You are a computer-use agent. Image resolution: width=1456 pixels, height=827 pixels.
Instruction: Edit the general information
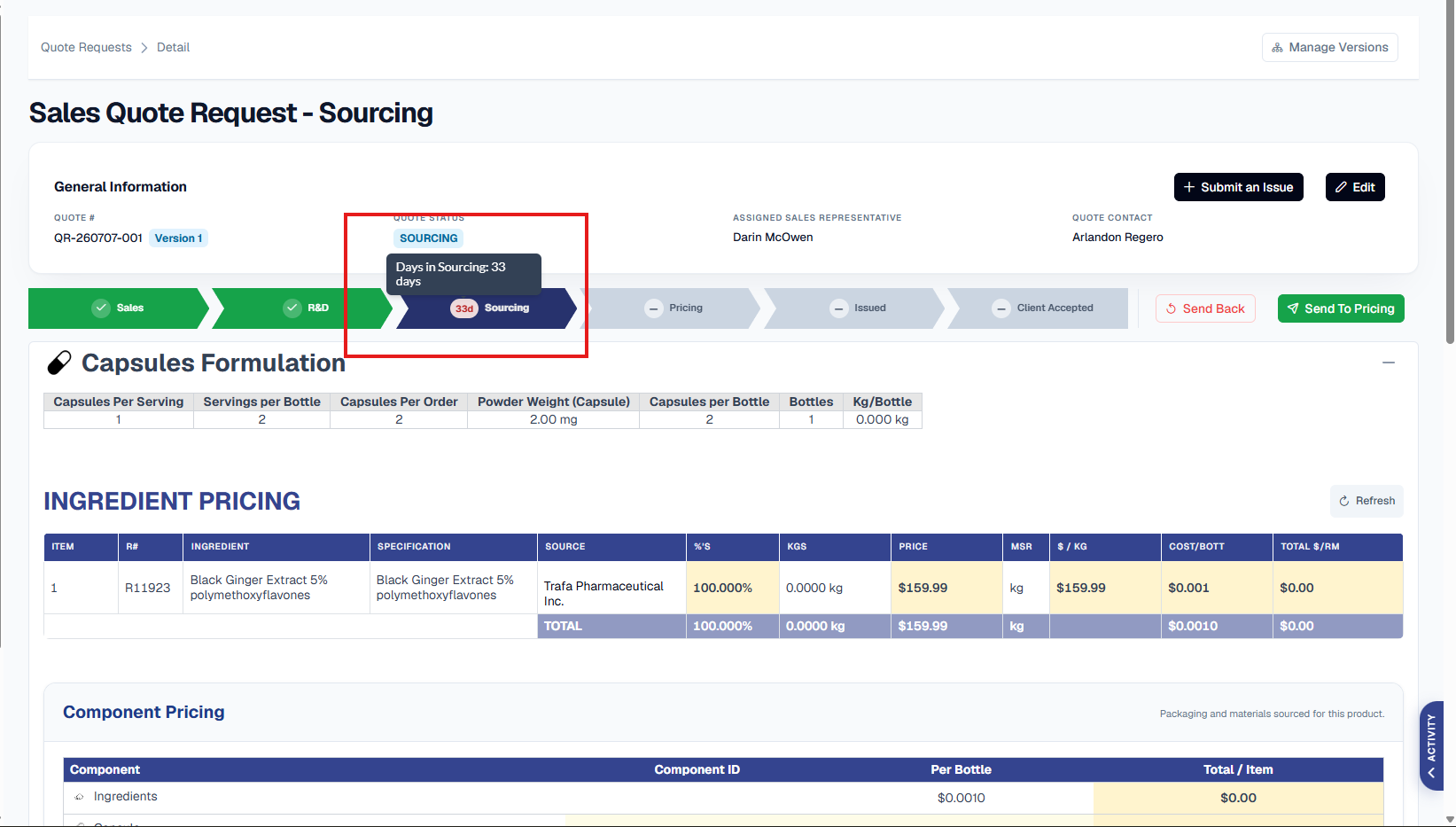point(1354,187)
